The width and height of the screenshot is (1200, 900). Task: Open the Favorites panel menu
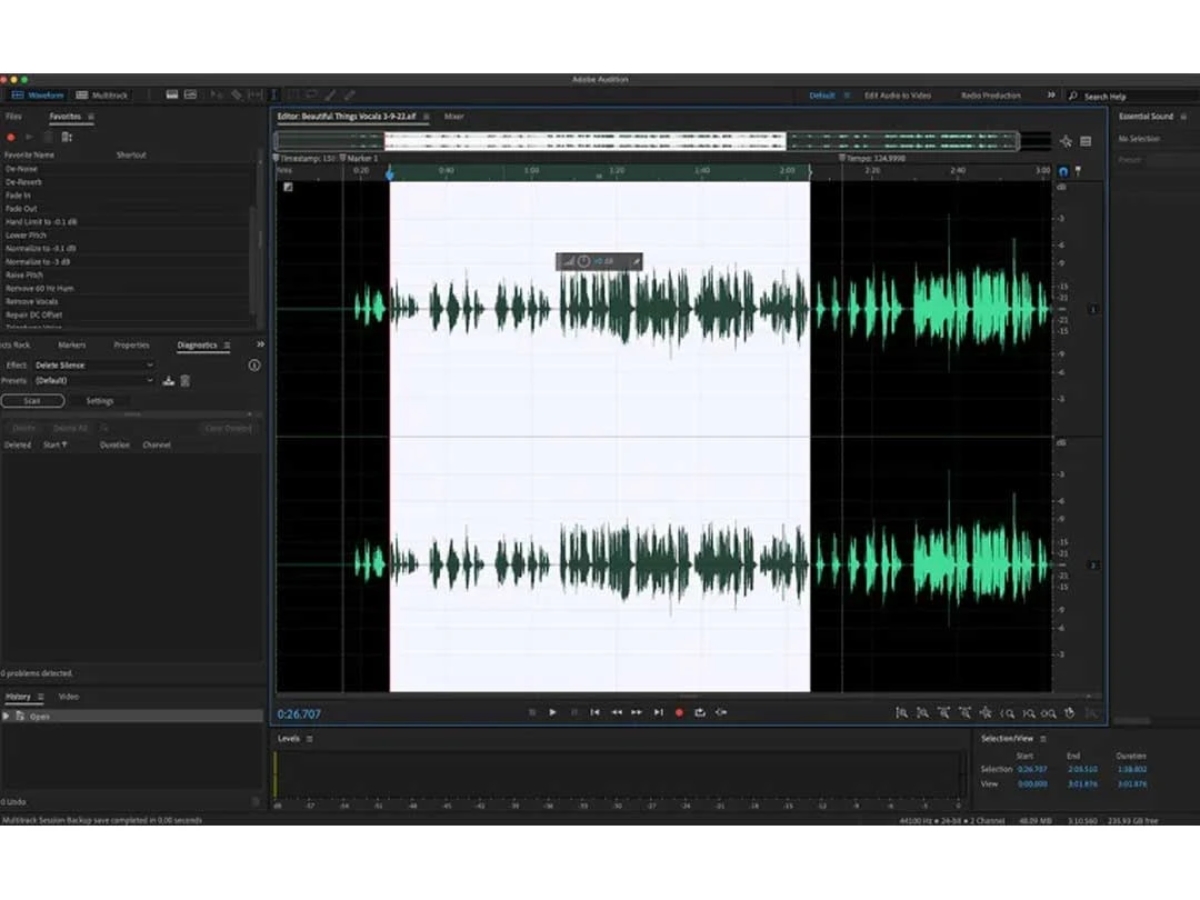point(91,116)
